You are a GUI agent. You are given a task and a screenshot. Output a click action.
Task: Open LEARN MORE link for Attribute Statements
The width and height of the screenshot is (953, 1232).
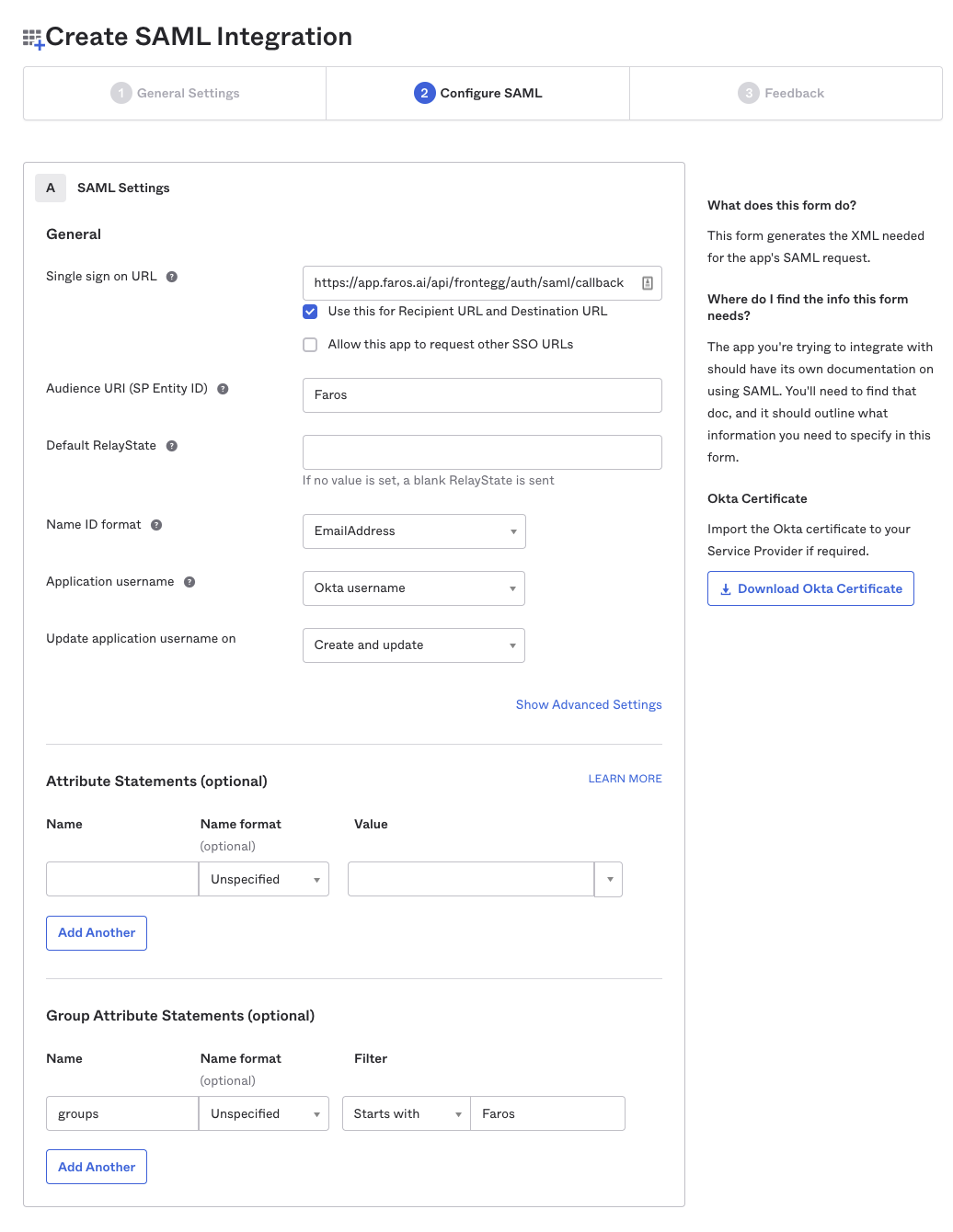click(x=626, y=779)
